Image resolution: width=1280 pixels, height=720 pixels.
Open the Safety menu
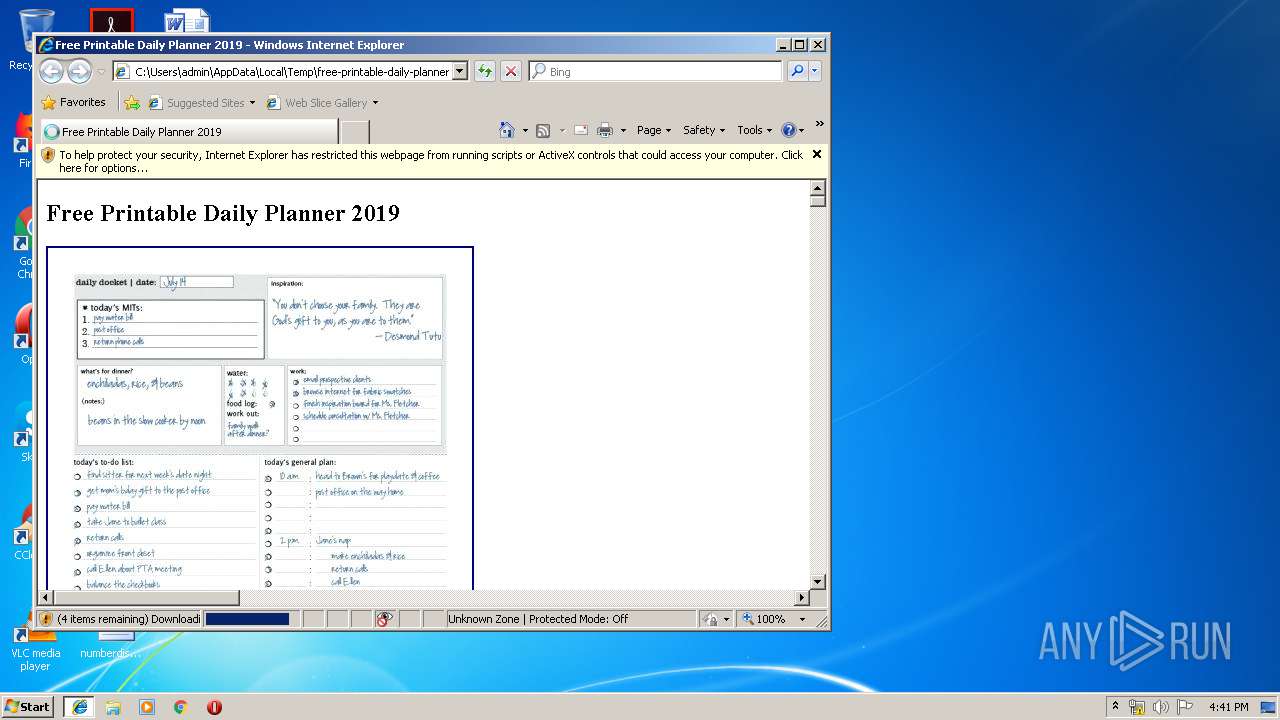click(703, 130)
